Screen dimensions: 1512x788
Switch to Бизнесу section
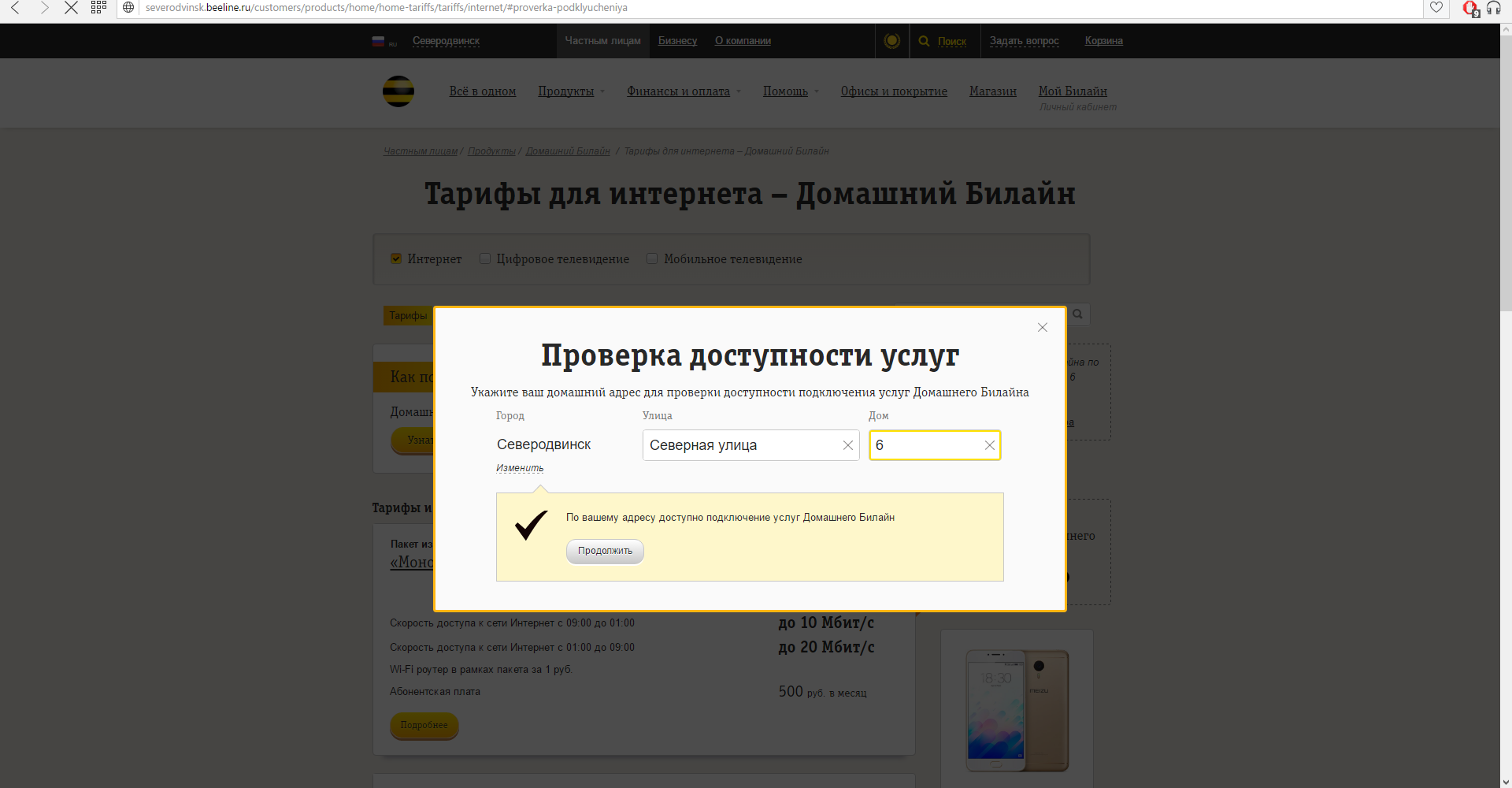click(x=677, y=41)
